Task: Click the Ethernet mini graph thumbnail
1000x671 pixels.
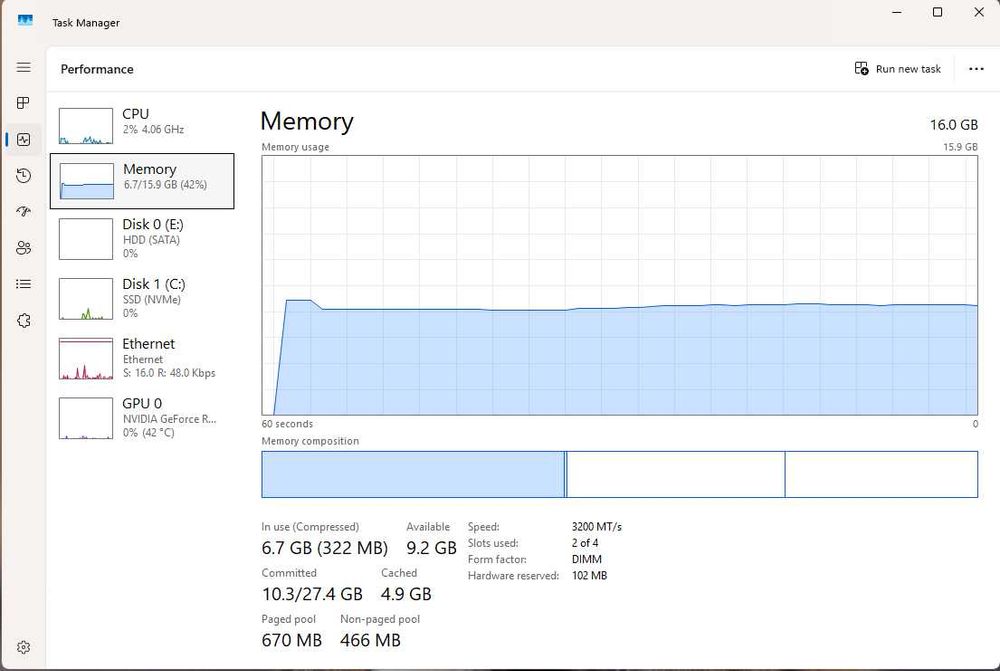Action: pyautogui.click(x=86, y=359)
